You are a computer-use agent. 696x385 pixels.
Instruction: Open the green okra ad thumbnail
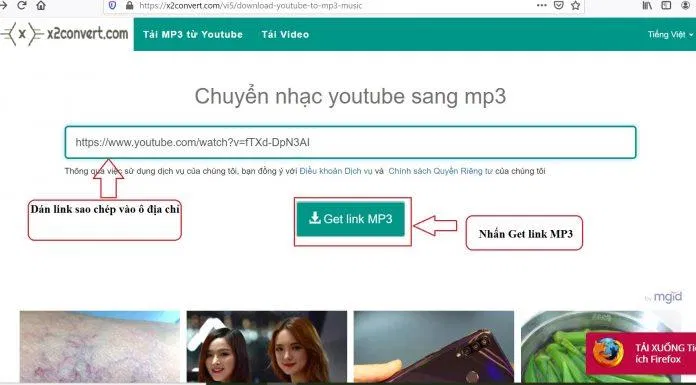pos(554,346)
